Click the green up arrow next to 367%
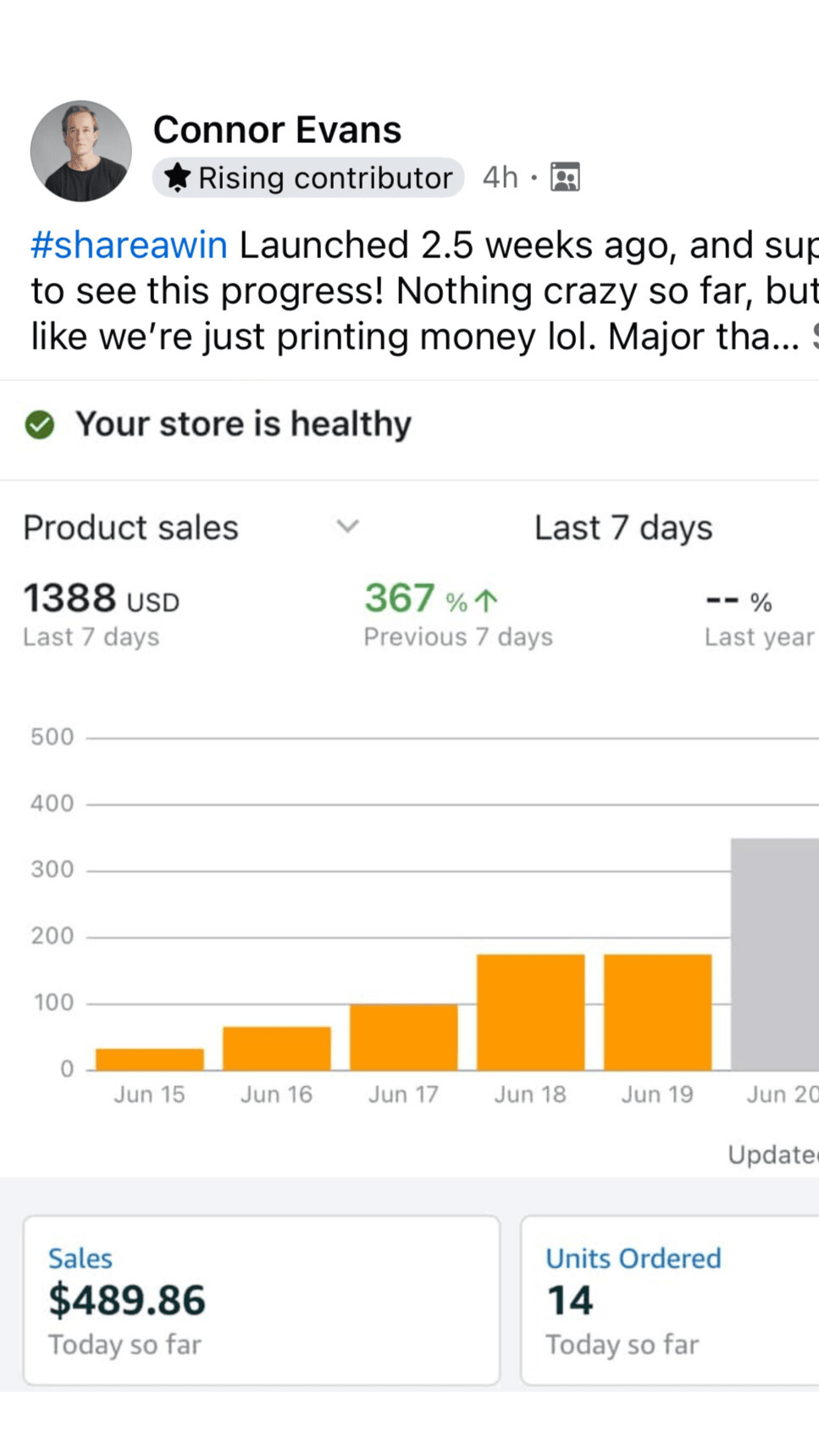This screenshot has width=819, height=1456. click(486, 601)
